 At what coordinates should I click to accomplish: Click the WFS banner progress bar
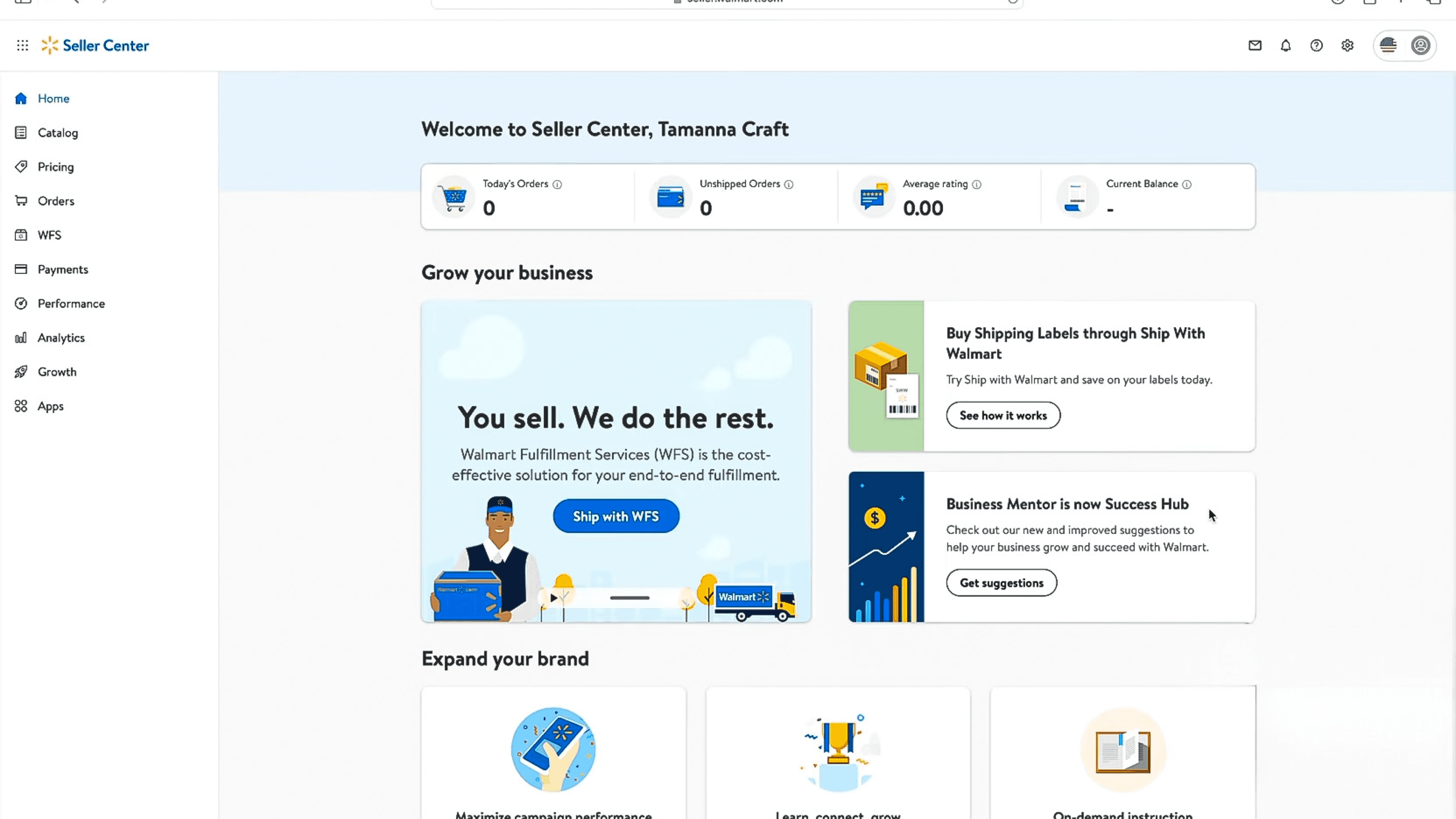click(630, 598)
